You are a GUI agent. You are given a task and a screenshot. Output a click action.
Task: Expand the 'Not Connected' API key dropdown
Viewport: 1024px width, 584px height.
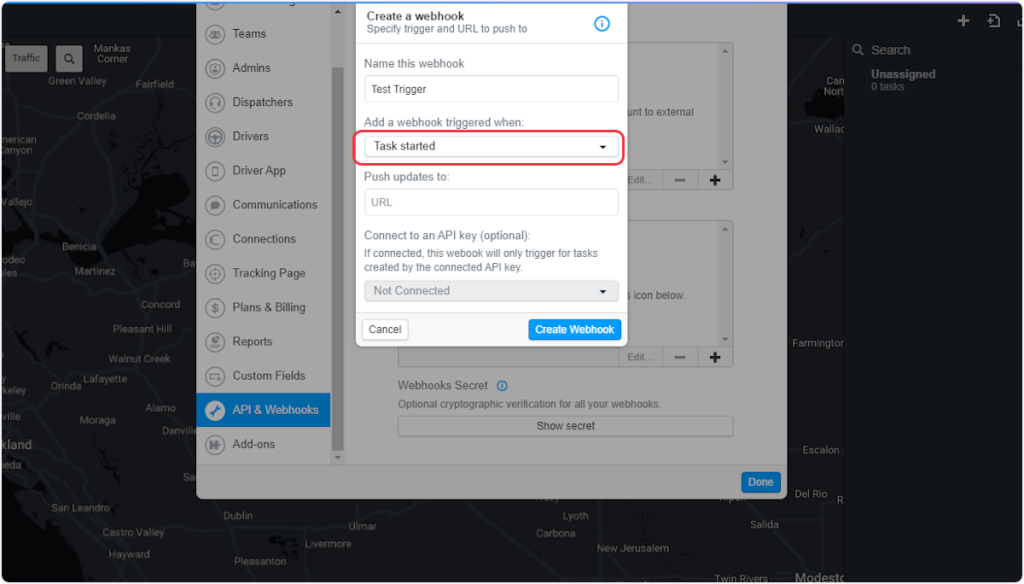(x=491, y=291)
